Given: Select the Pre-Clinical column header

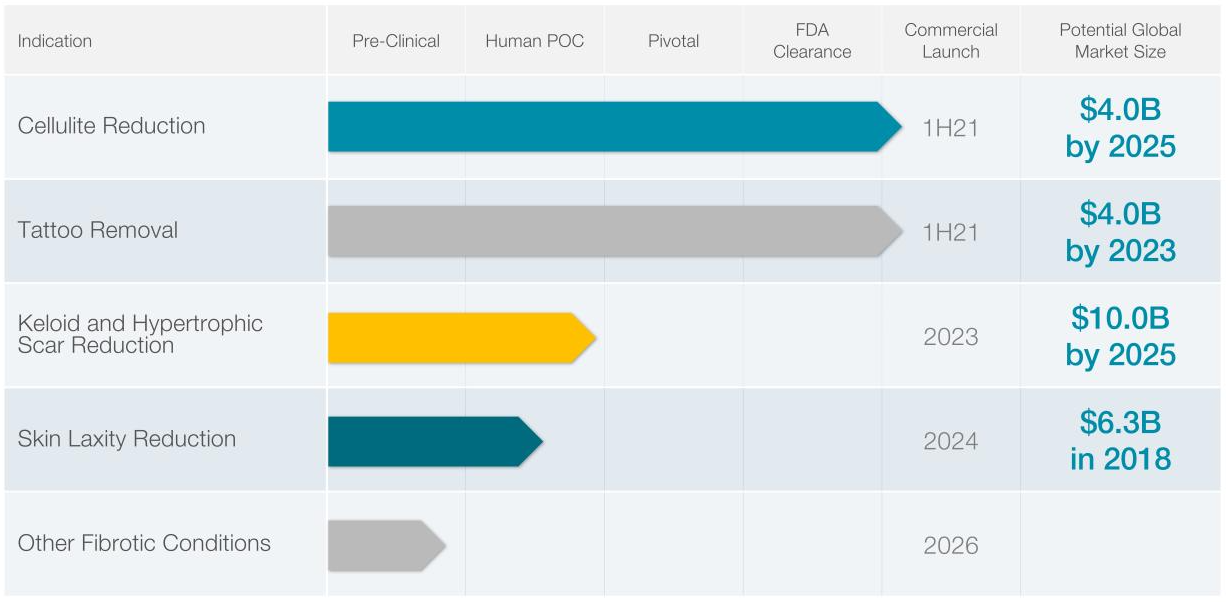Looking at the screenshot, I should 396,41.
